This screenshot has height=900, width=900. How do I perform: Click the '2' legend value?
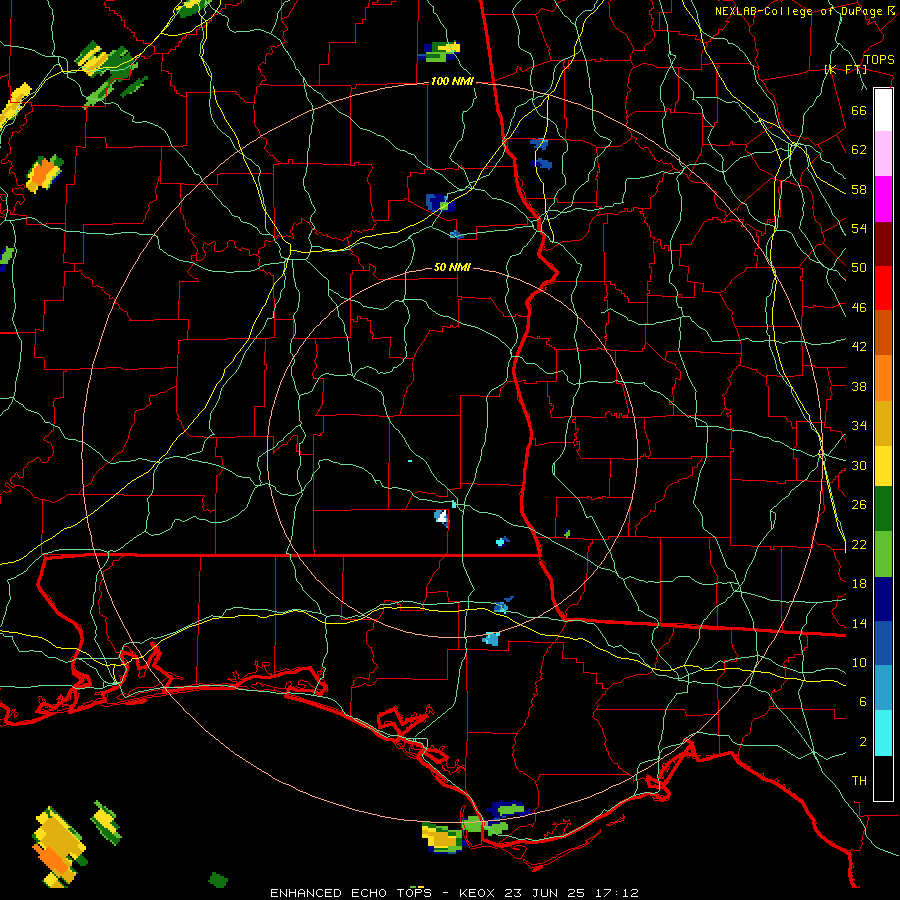[x=863, y=741]
